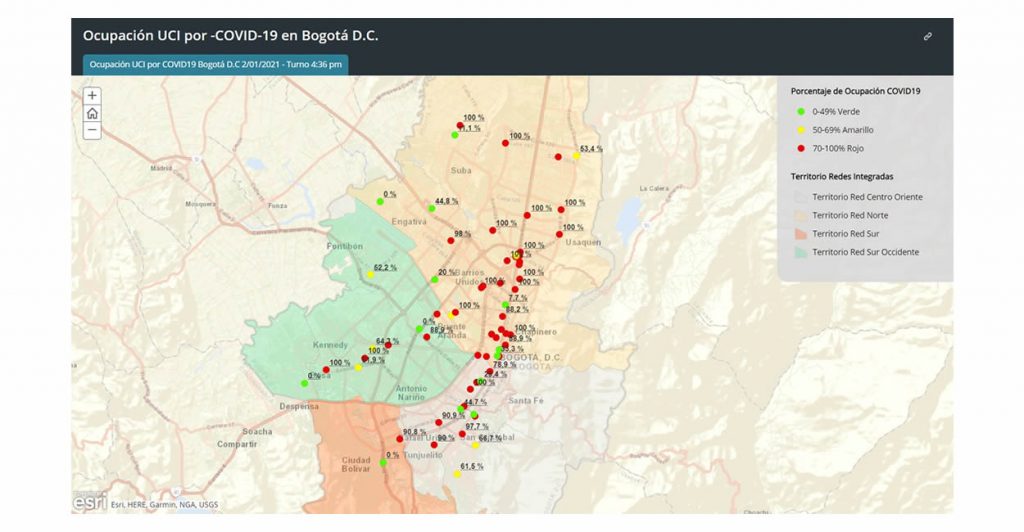Zoom in on the map

pos(92,96)
